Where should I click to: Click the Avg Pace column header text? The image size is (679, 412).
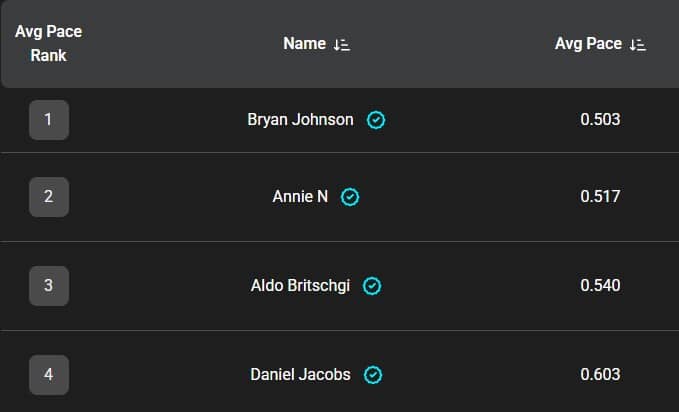click(589, 44)
